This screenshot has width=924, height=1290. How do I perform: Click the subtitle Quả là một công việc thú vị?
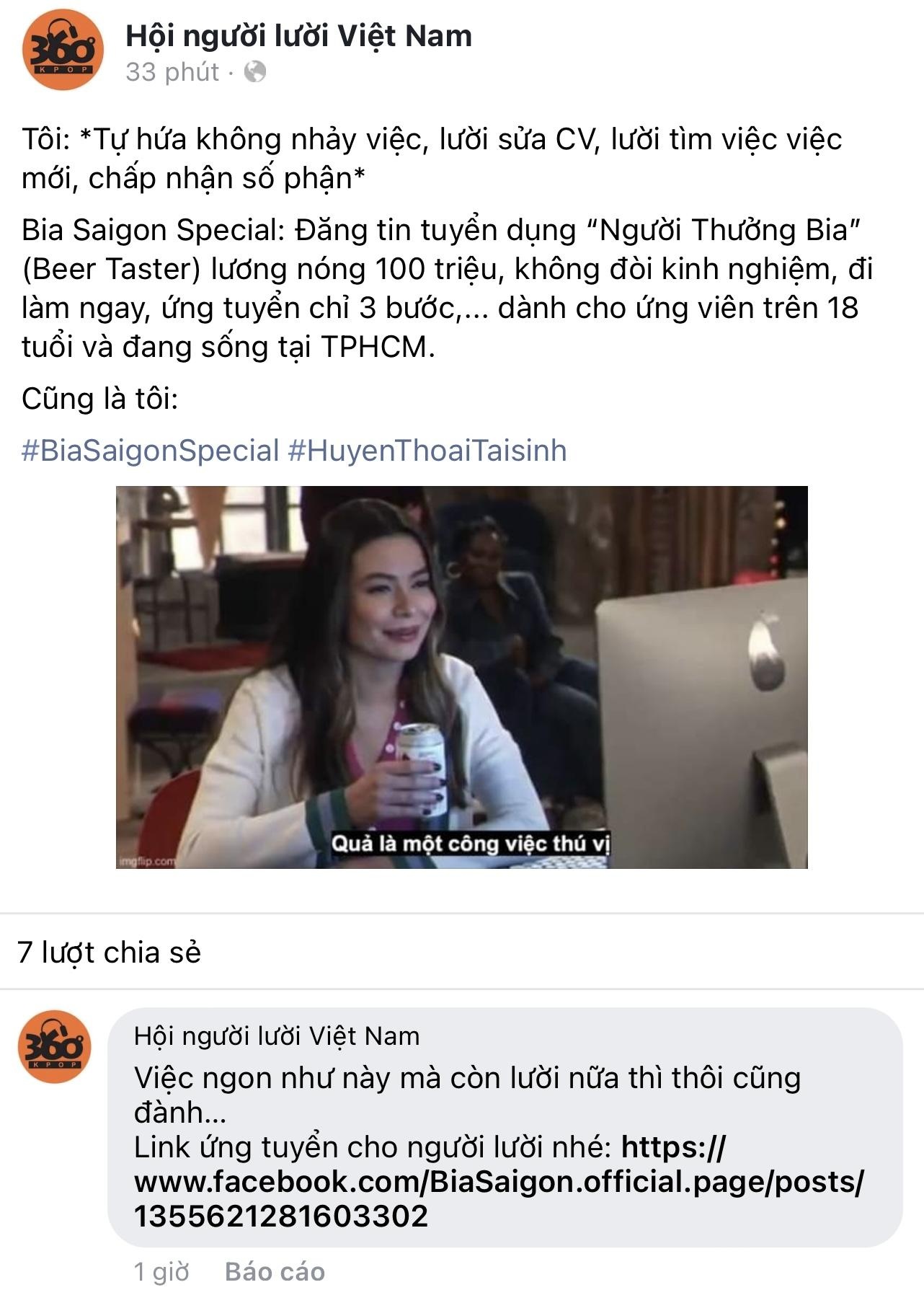tap(471, 843)
